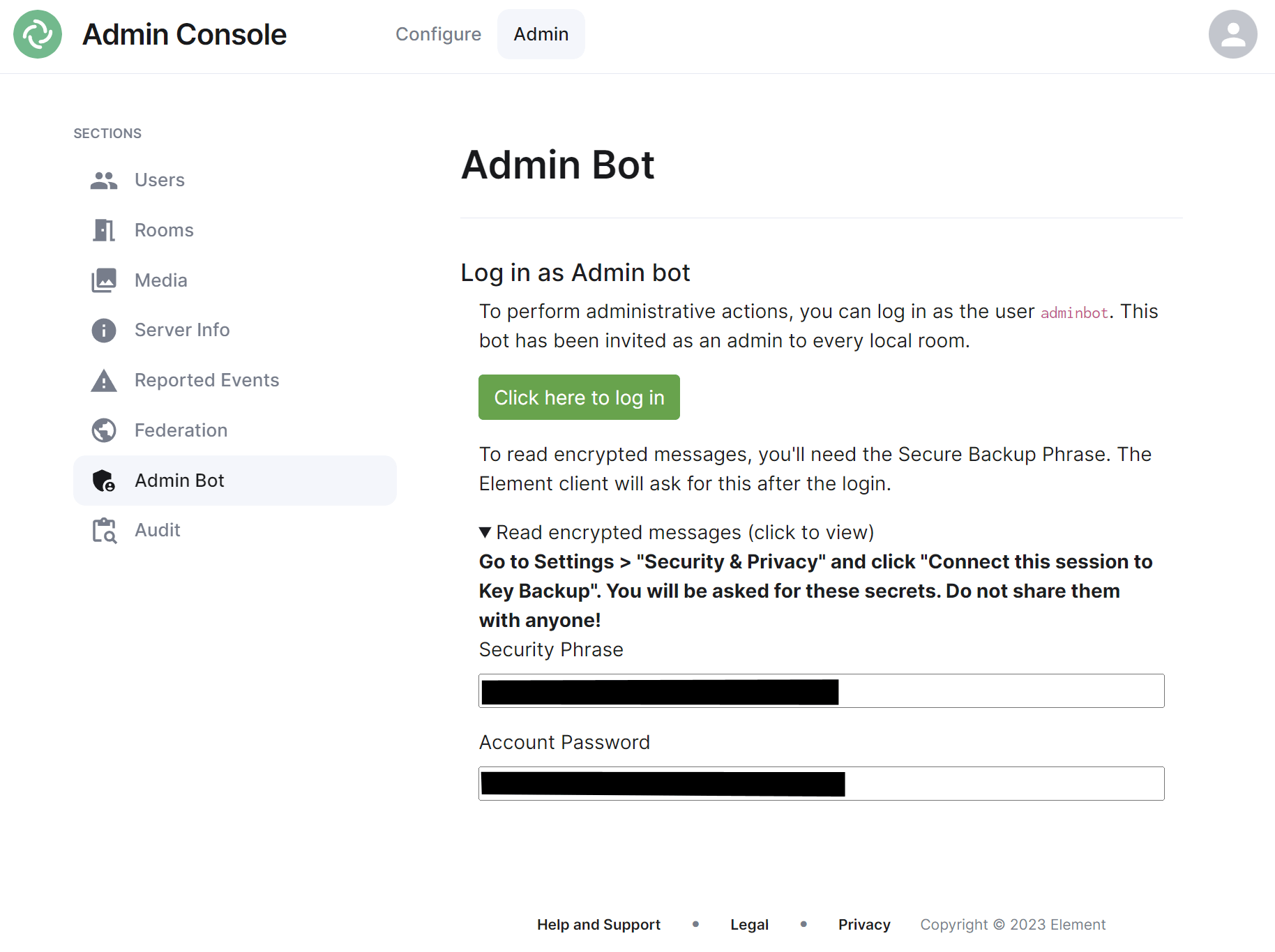Open the Legal footer link
The width and height of the screenshot is (1275, 952).
pos(749,925)
